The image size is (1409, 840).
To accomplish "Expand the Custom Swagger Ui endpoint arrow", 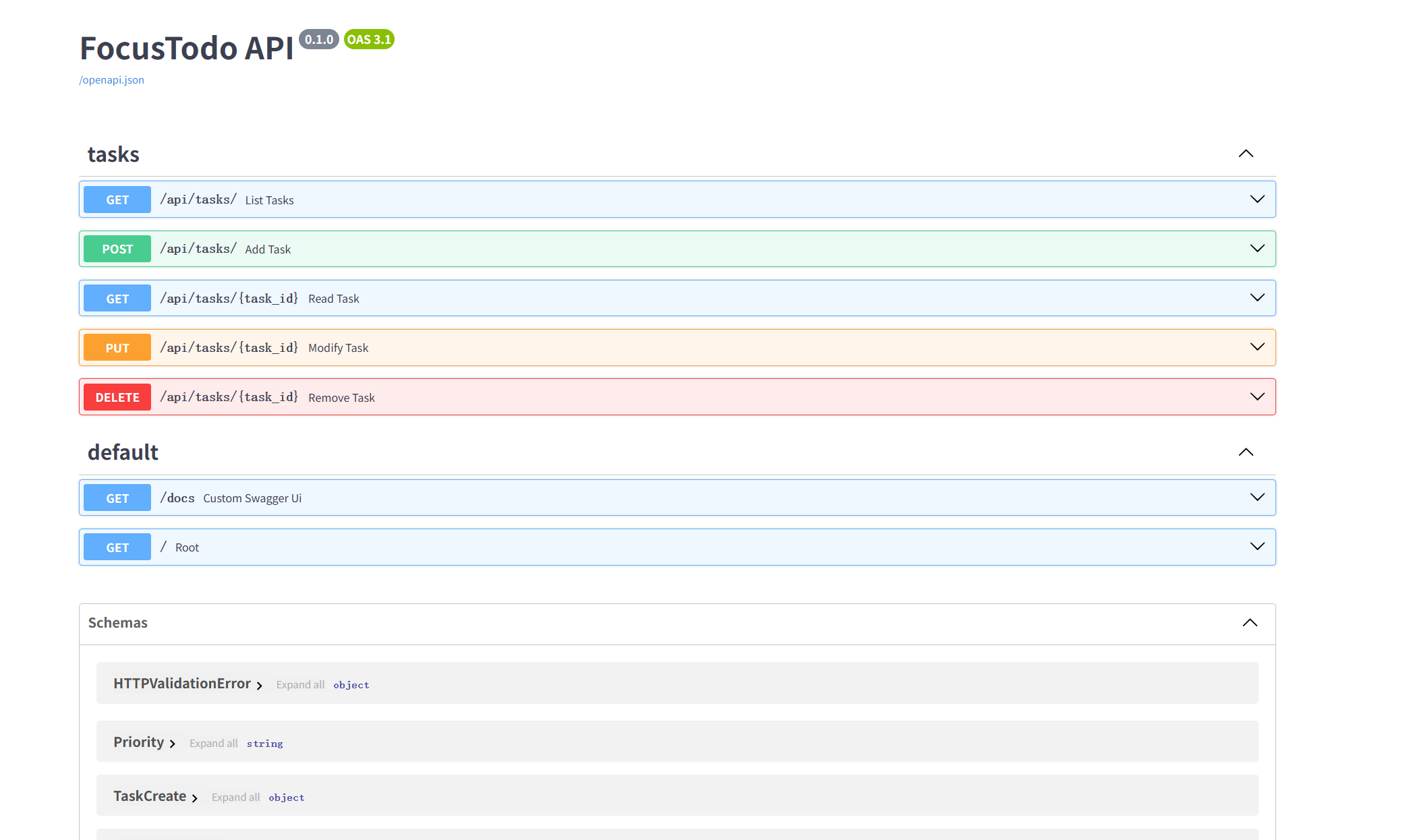I will (x=1257, y=498).
